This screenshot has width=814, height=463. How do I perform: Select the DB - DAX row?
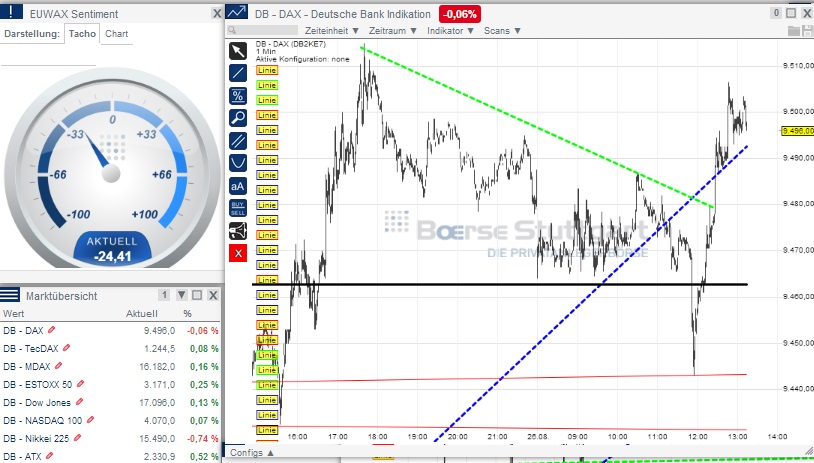tap(111, 330)
